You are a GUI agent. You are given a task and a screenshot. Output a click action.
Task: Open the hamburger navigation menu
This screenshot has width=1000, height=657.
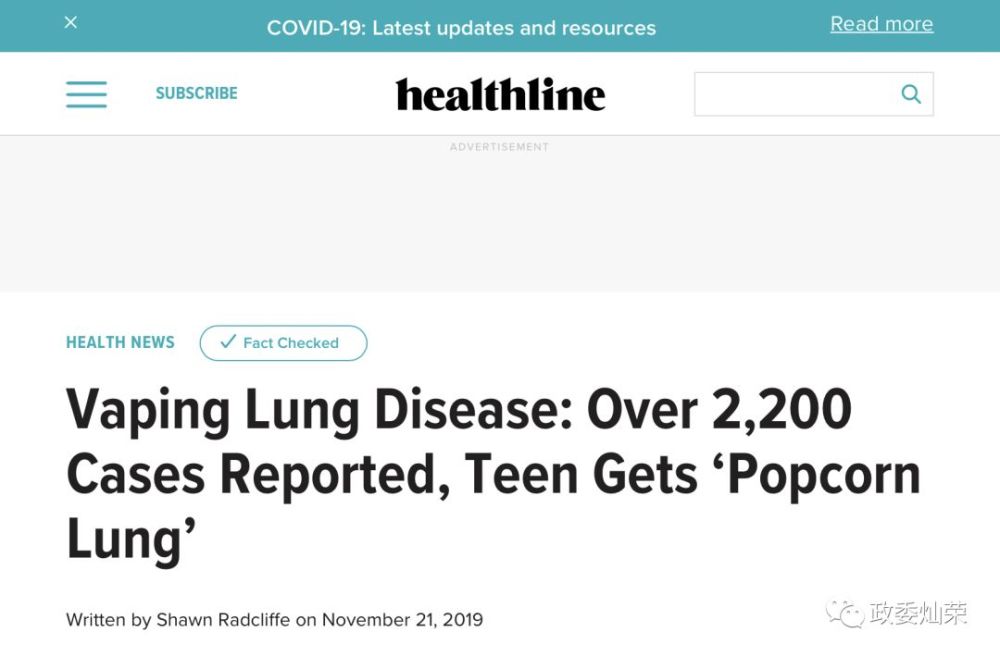pos(86,93)
